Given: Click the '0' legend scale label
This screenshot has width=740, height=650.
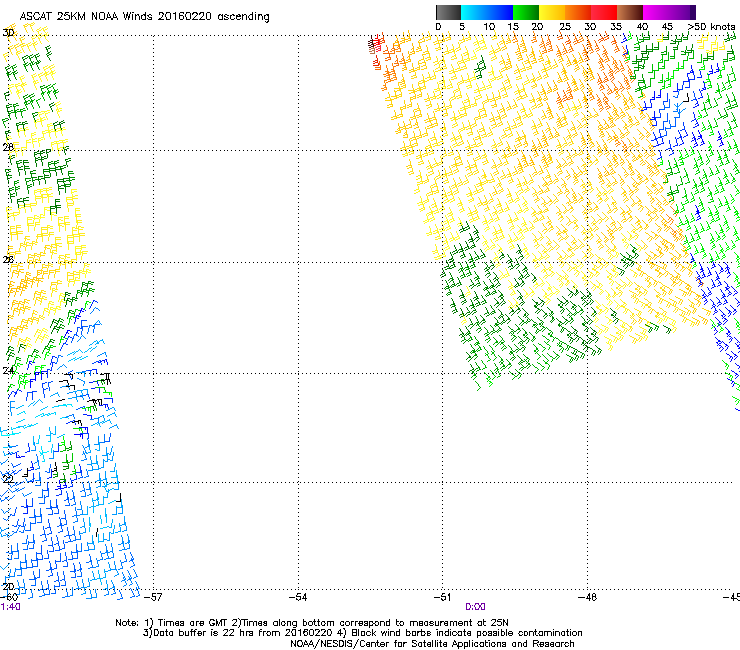Looking at the screenshot, I should (x=438, y=27).
